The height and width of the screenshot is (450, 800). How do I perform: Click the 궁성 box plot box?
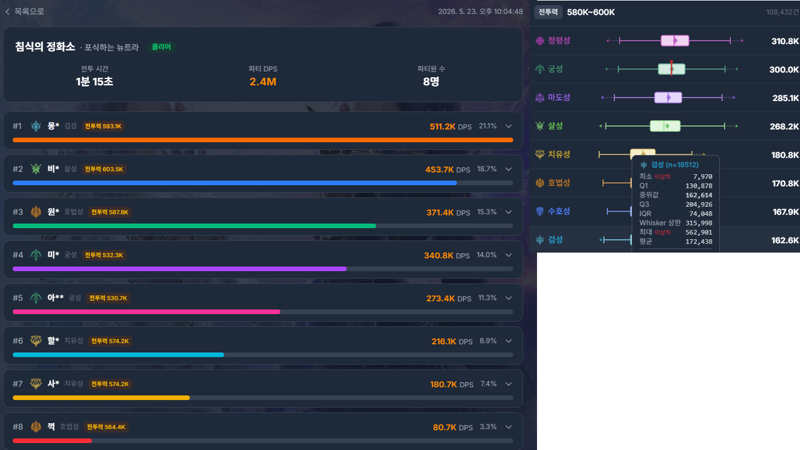[x=671, y=69]
